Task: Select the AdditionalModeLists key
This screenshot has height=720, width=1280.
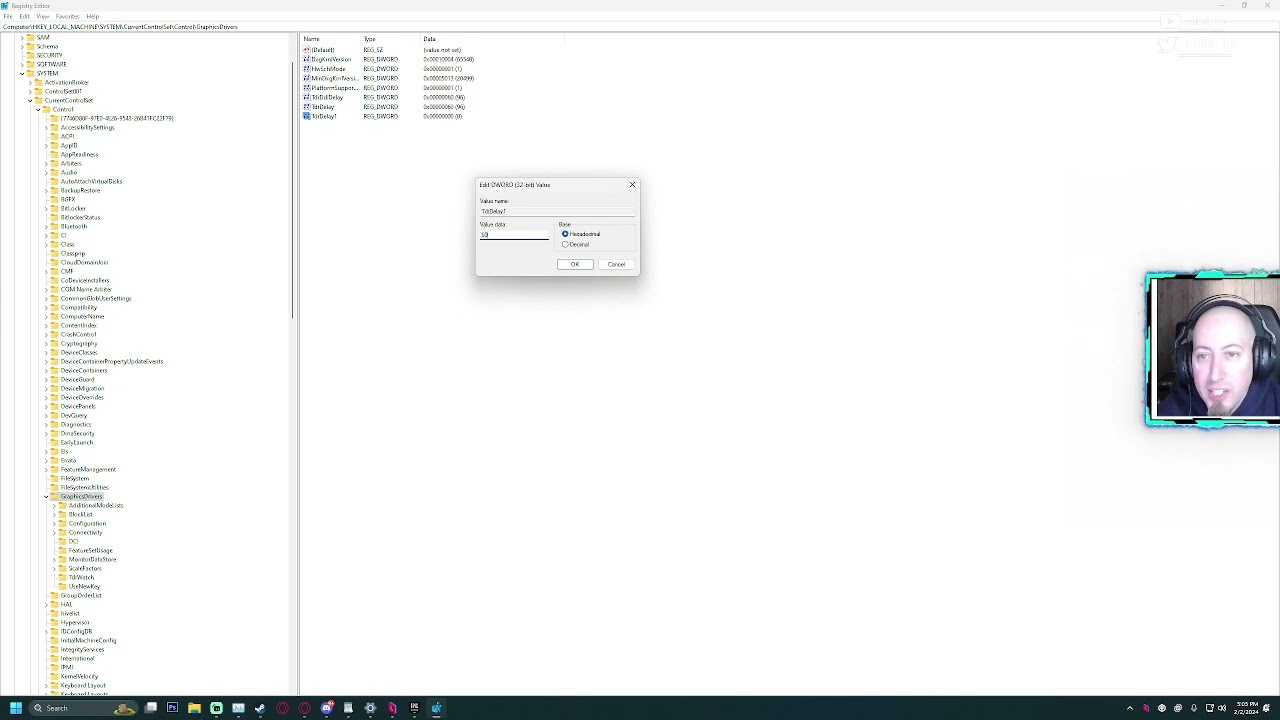Action: (96, 505)
